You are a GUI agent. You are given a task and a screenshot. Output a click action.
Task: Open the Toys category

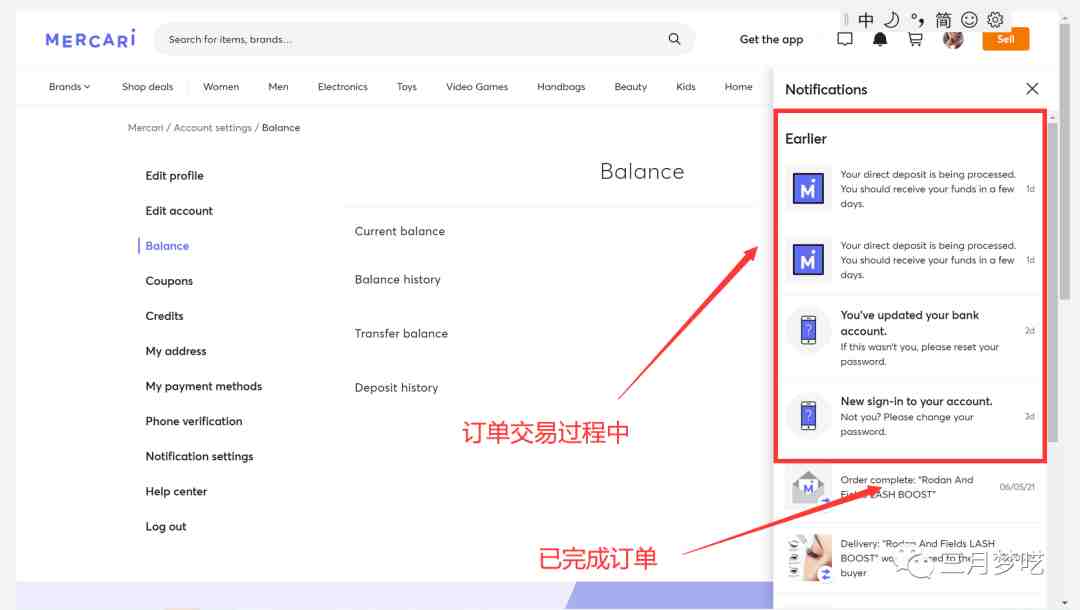click(406, 87)
